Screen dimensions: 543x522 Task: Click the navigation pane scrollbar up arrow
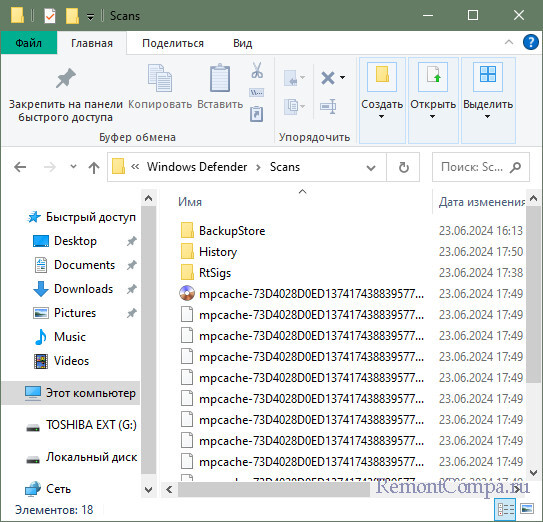click(x=149, y=198)
